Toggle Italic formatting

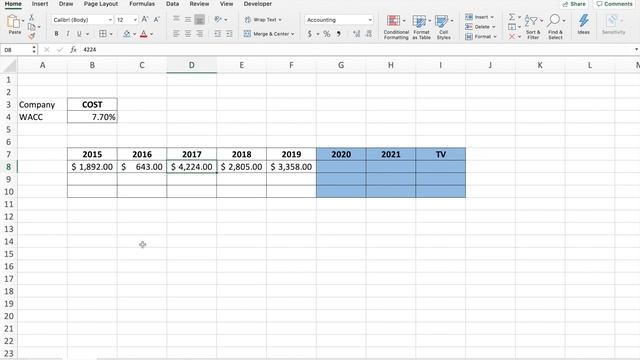68,34
